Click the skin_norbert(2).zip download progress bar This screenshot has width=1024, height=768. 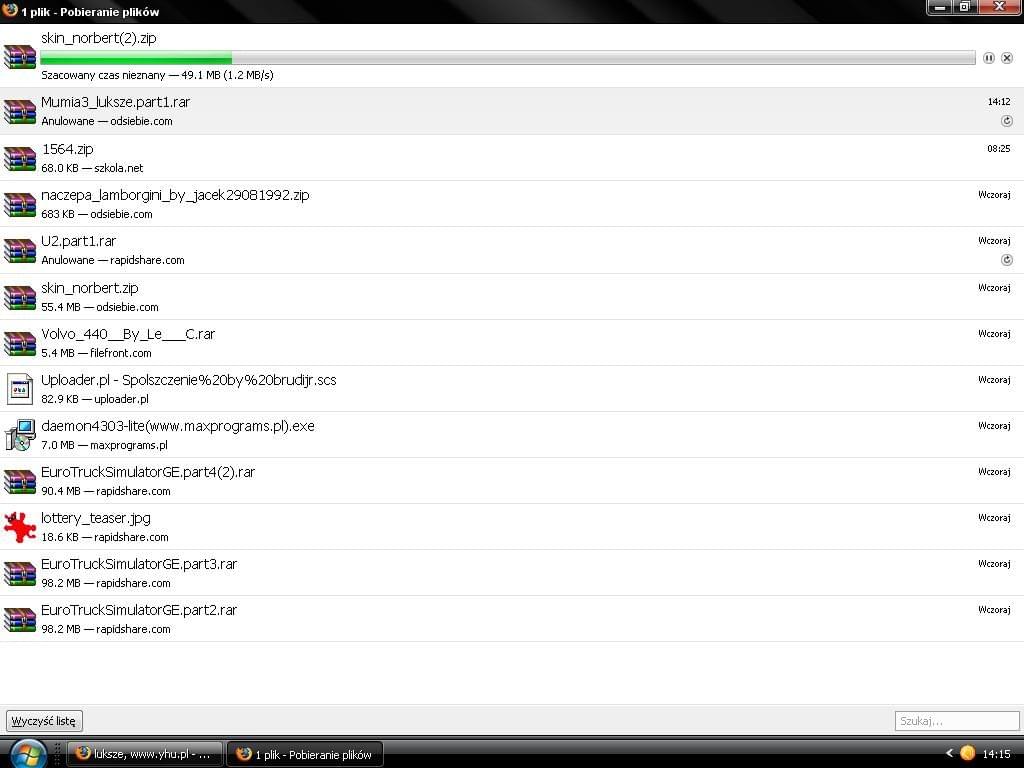(507, 58)
